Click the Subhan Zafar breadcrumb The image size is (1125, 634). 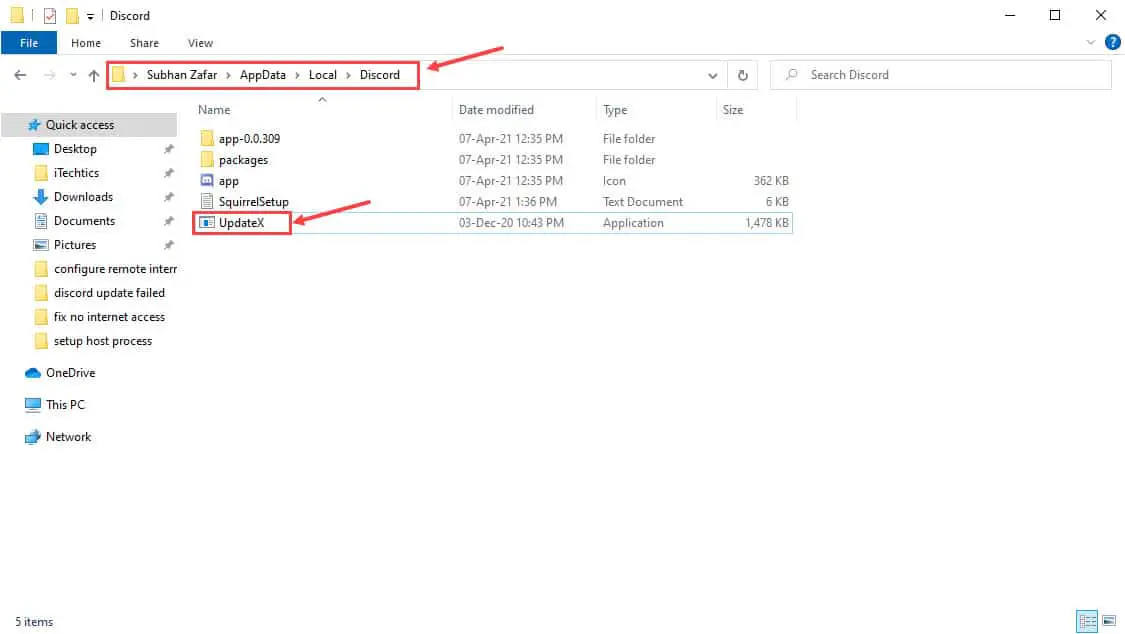pos(182,75)
